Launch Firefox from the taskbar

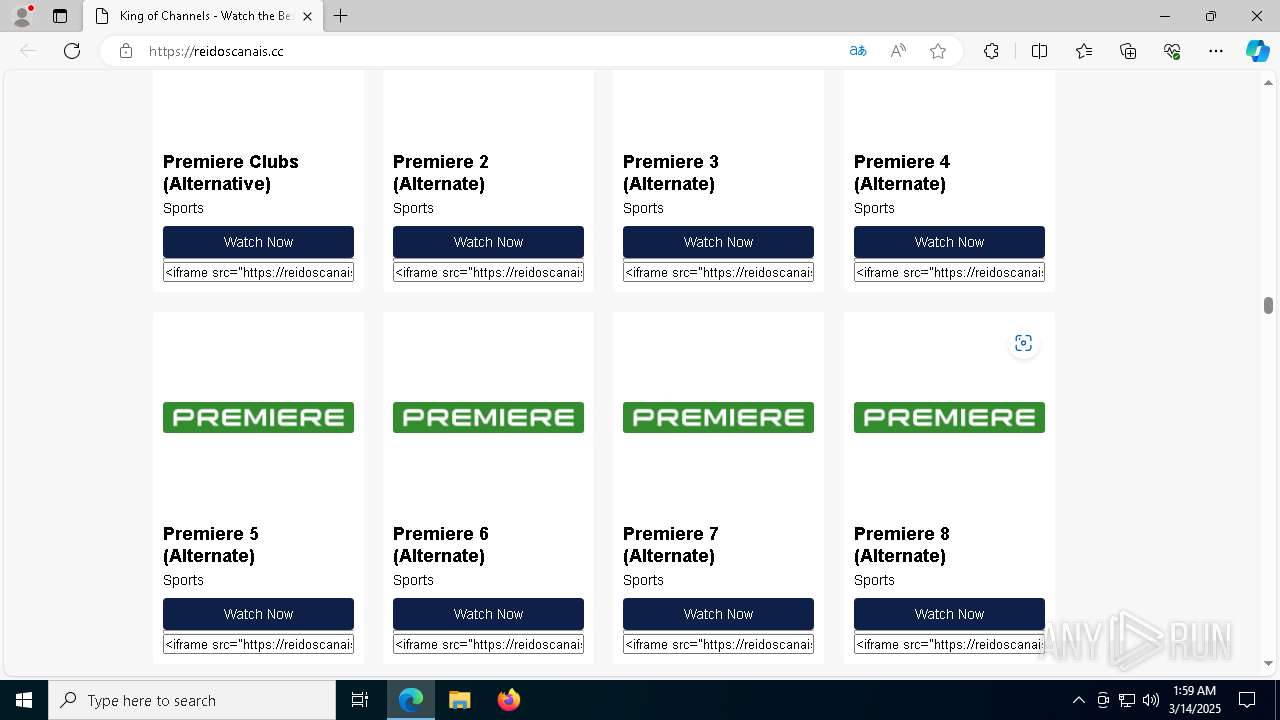[508, 700]
